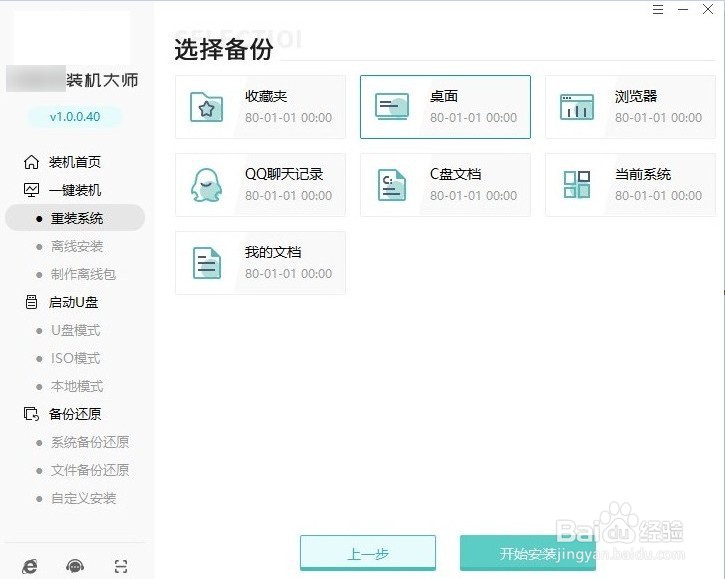The image size is (725, 579).
Task: Select 自定义安装 in the sidebar
Action: (x=83, y=498)
